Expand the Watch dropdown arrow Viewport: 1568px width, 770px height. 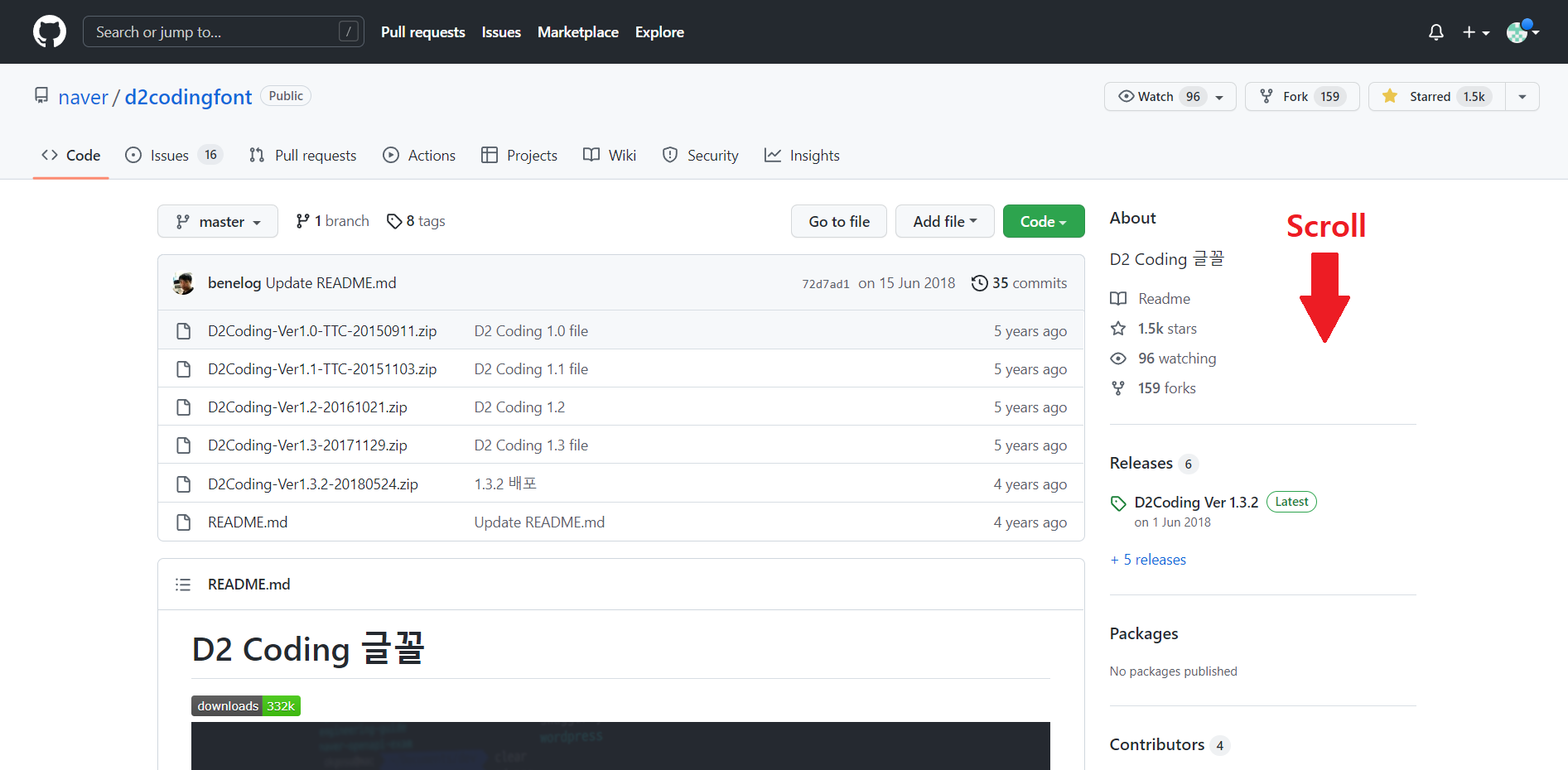click(1220, 97)
